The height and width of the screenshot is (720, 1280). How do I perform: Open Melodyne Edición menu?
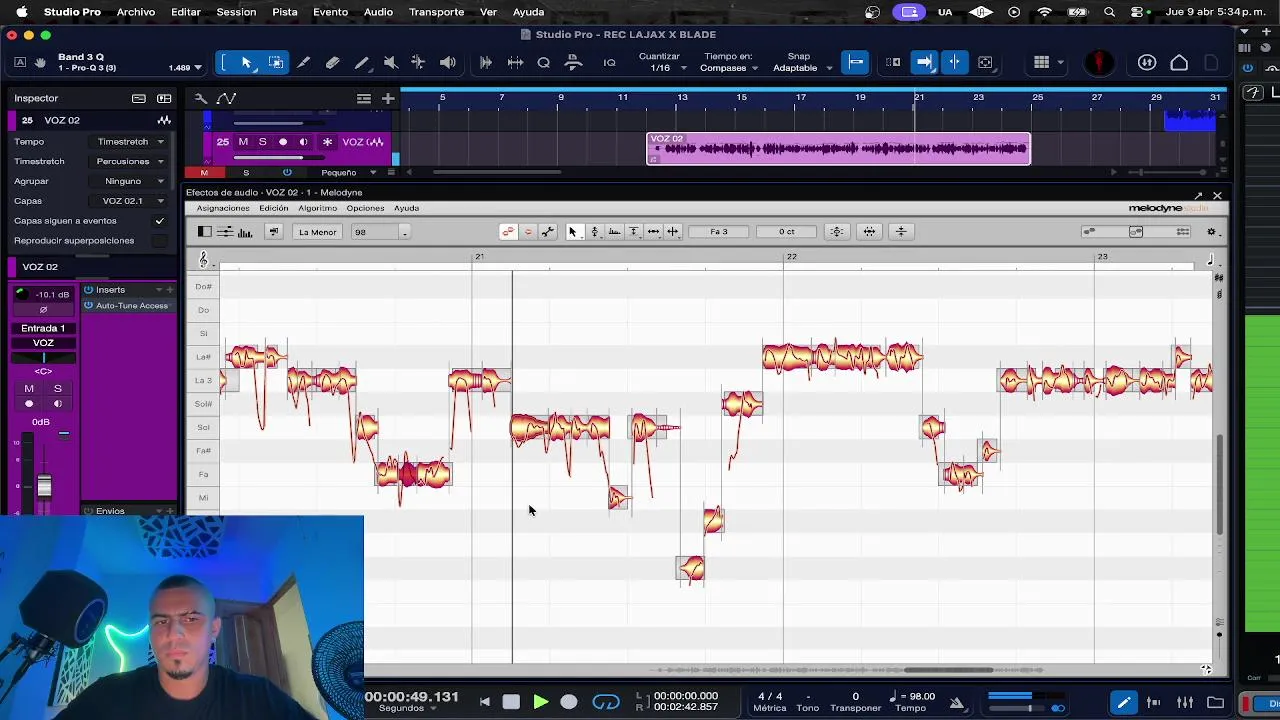click(273, 208)
